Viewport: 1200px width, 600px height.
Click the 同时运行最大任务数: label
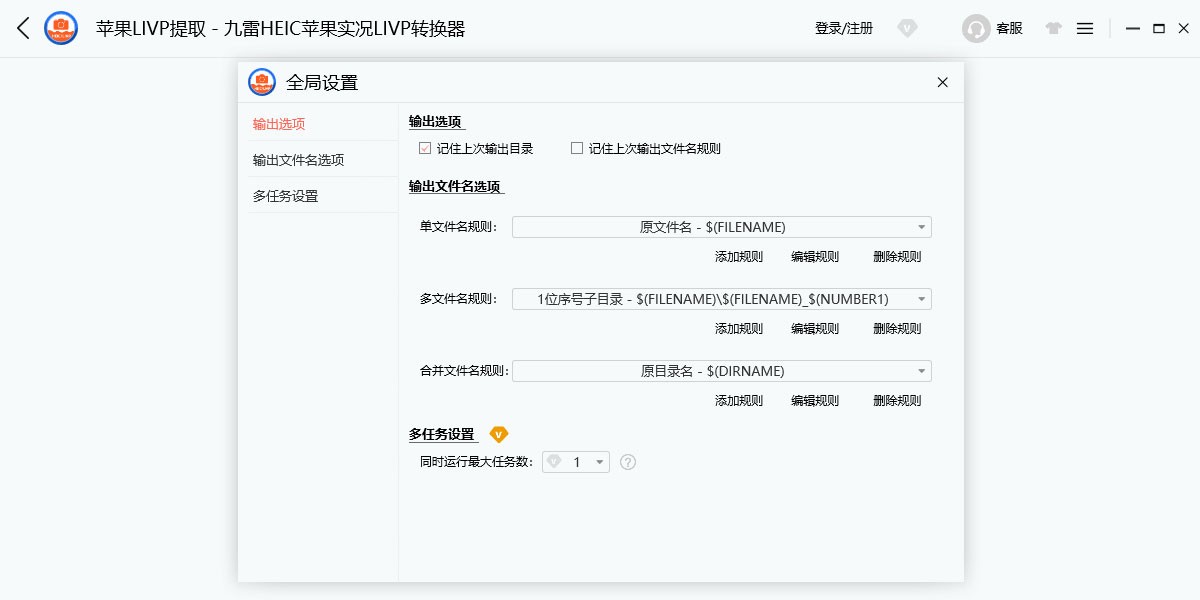click(476, 462)
